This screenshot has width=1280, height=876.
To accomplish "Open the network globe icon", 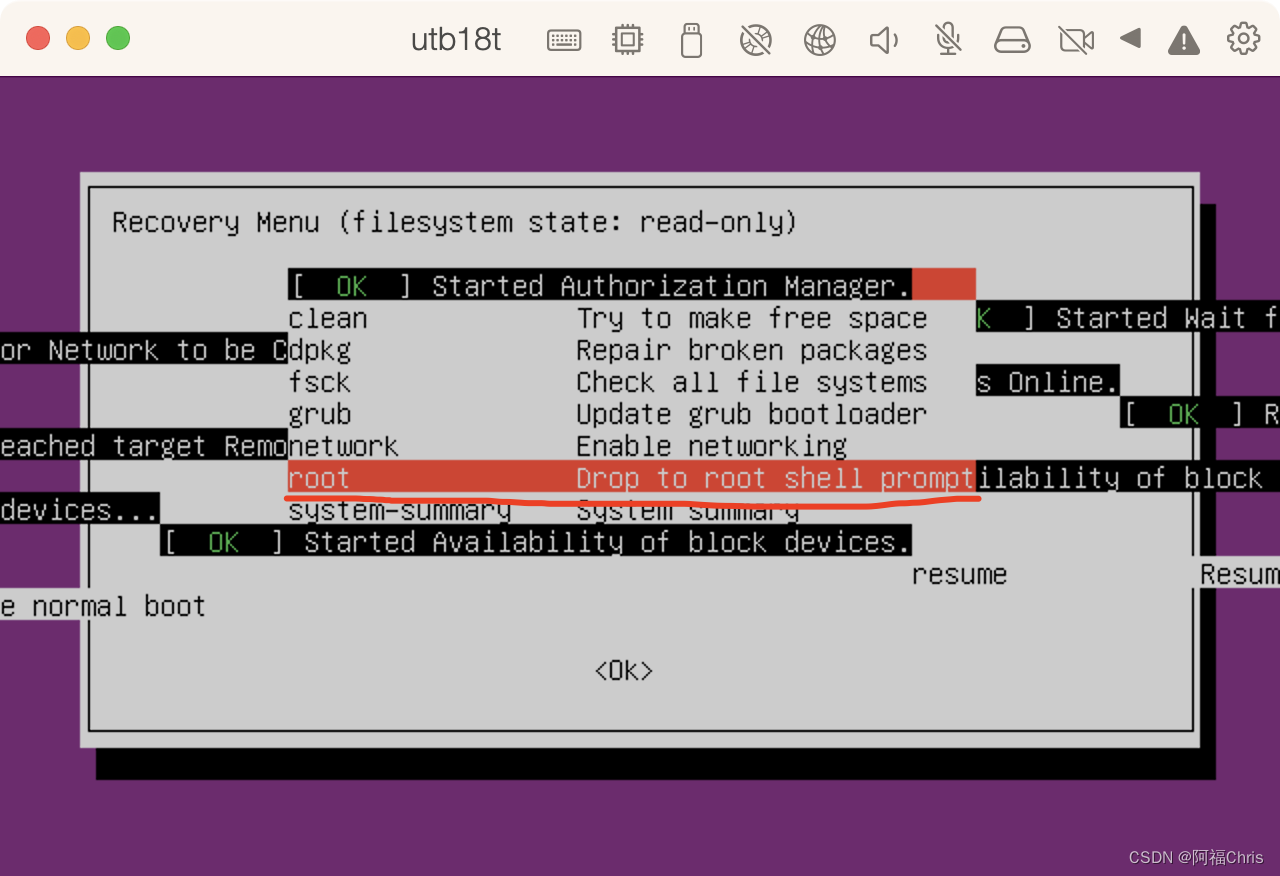I will [819, 40].
